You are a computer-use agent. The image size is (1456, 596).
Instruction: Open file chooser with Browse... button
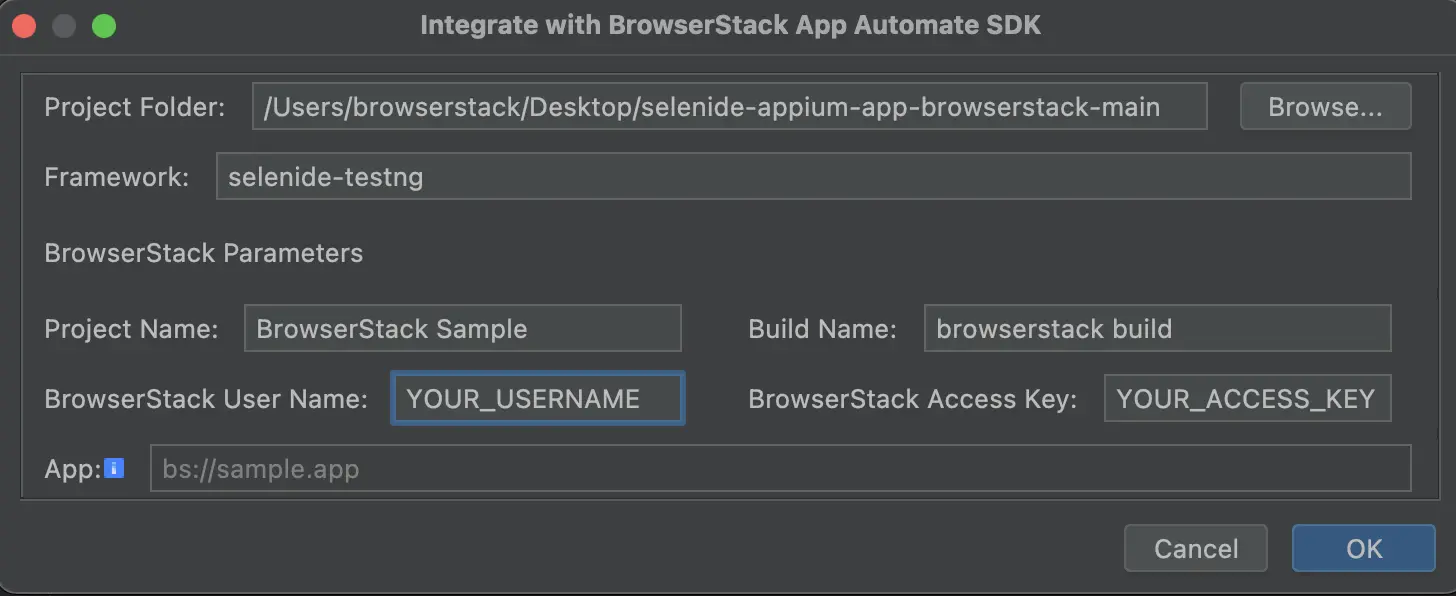1325,107
